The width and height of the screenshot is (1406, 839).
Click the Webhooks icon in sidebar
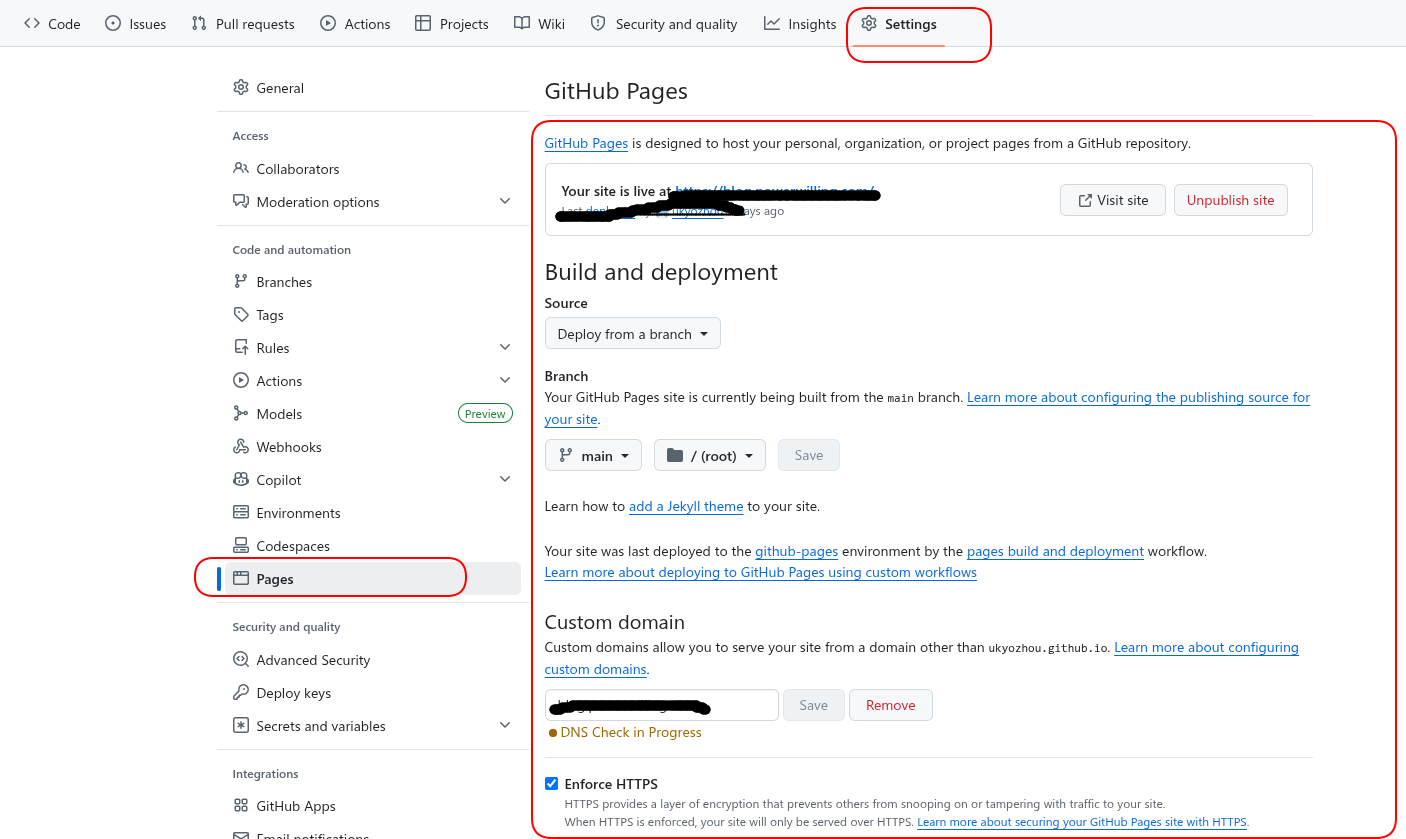(x=240, y=447)
